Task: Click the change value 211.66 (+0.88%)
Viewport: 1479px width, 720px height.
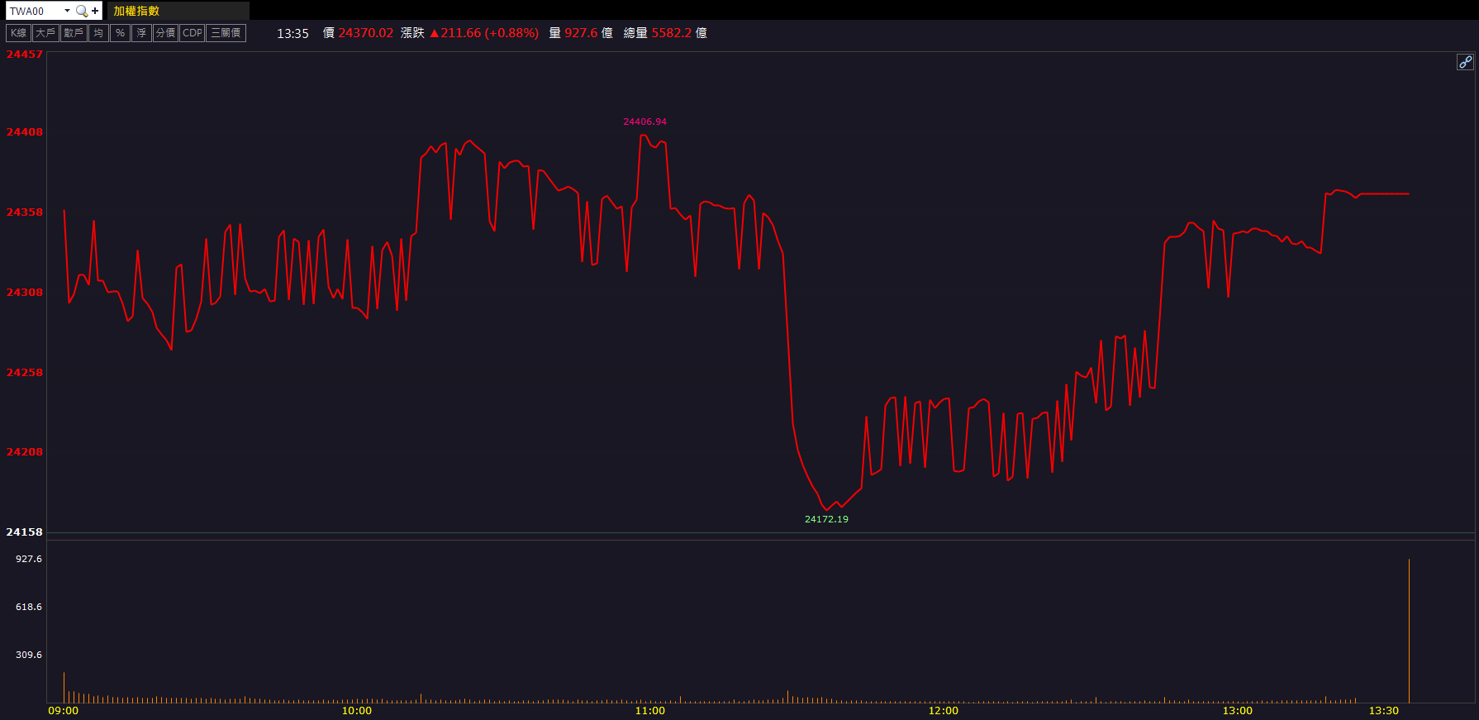Action: (x=484, y=33)
